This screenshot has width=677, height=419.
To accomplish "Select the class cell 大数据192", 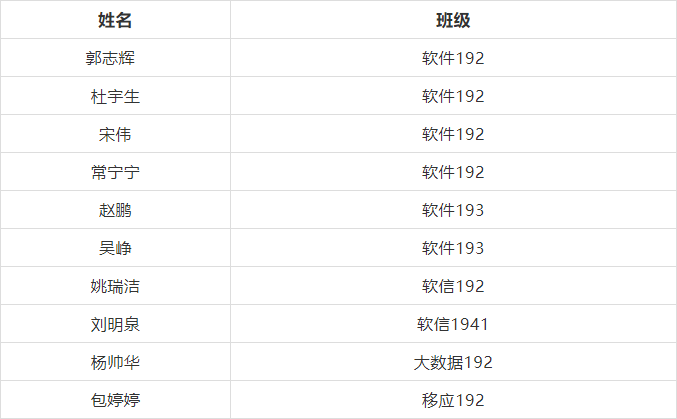I will 453,362.
